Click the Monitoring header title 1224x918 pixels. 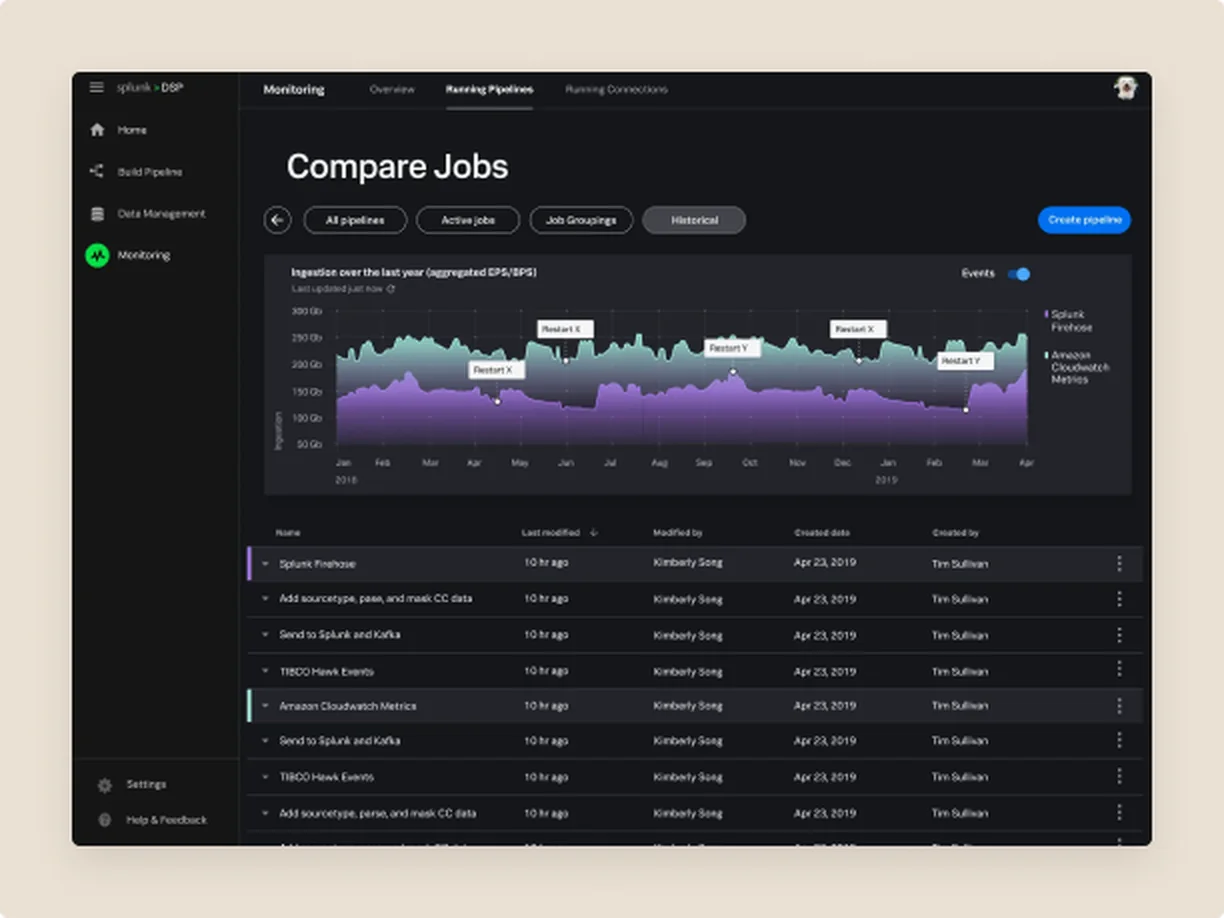point(294,90)
